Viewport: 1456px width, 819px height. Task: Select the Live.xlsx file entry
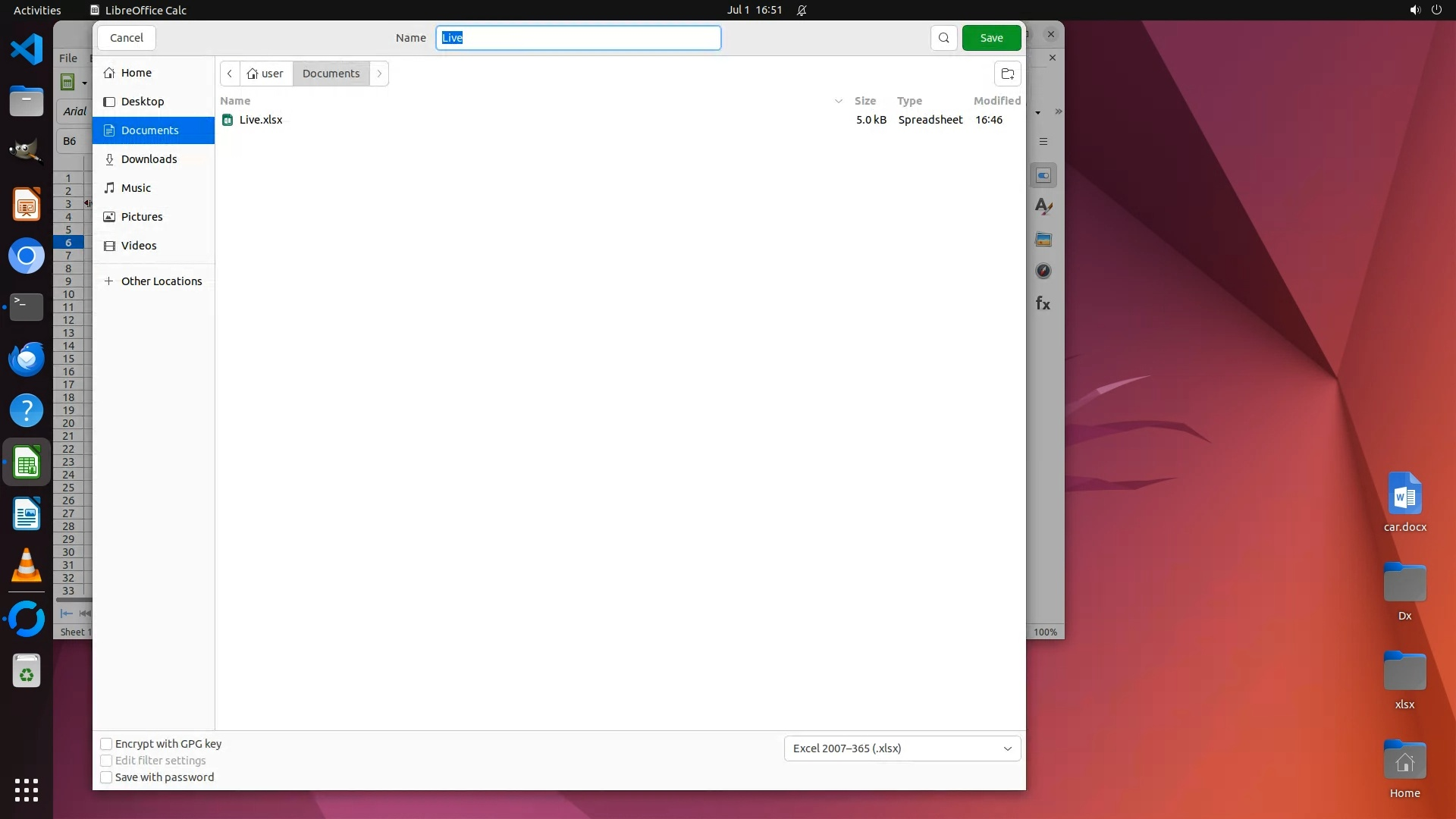pyautogui.click(x=261, y=120)
